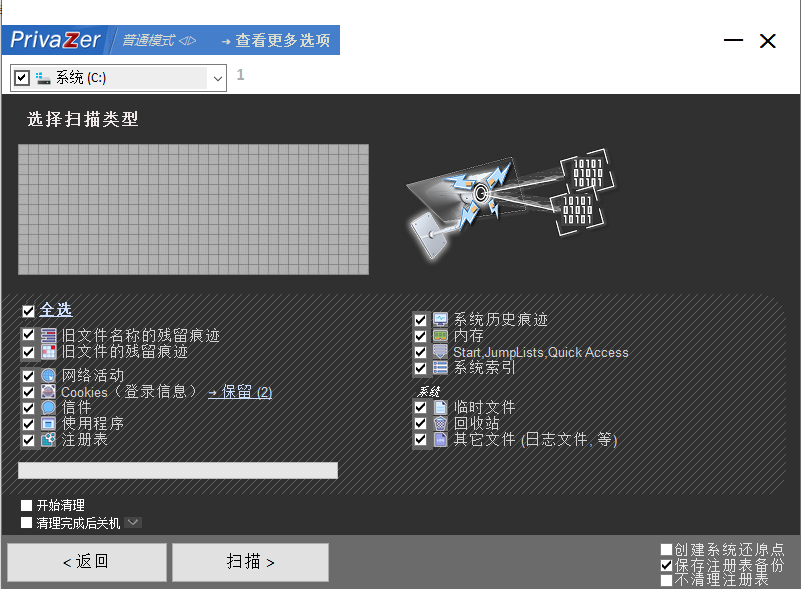The image size is (801, 589).
Task: Click the 注册表 registry icon
Action: coord(49,439)
